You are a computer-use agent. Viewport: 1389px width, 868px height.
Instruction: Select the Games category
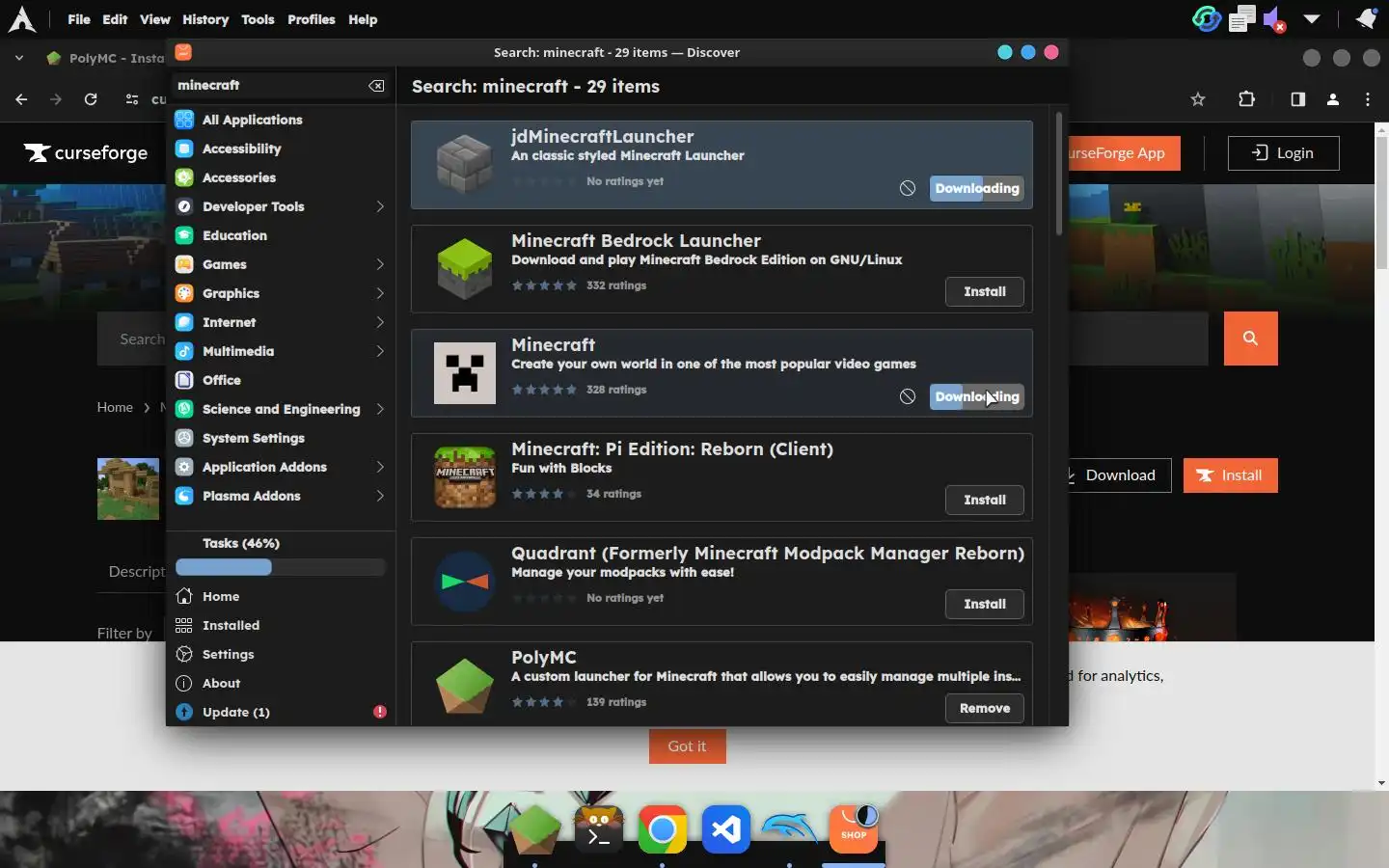click(x=280, y=264)
